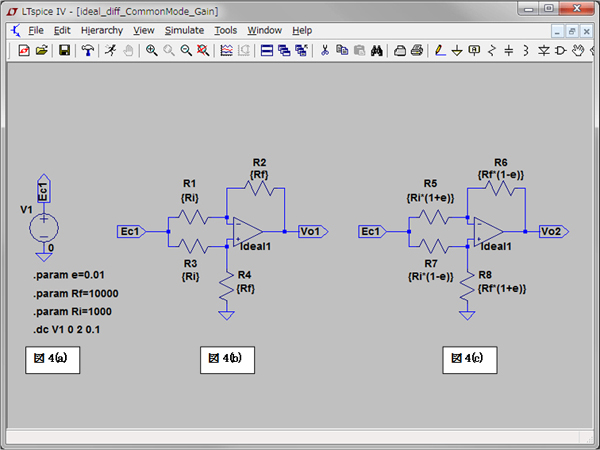Click the Find binoculars icon
600x450 pixels.
378,50
